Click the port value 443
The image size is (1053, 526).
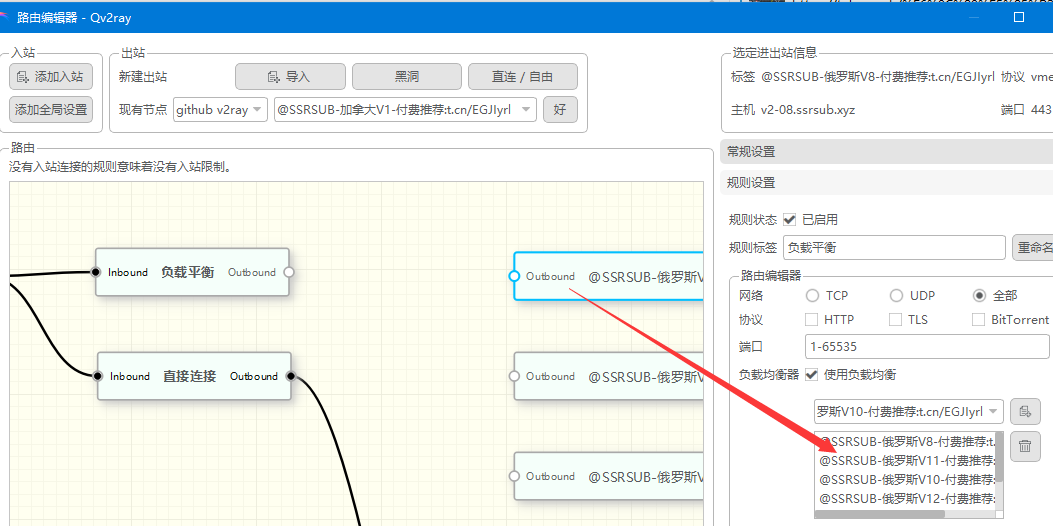coord(1041,109)
